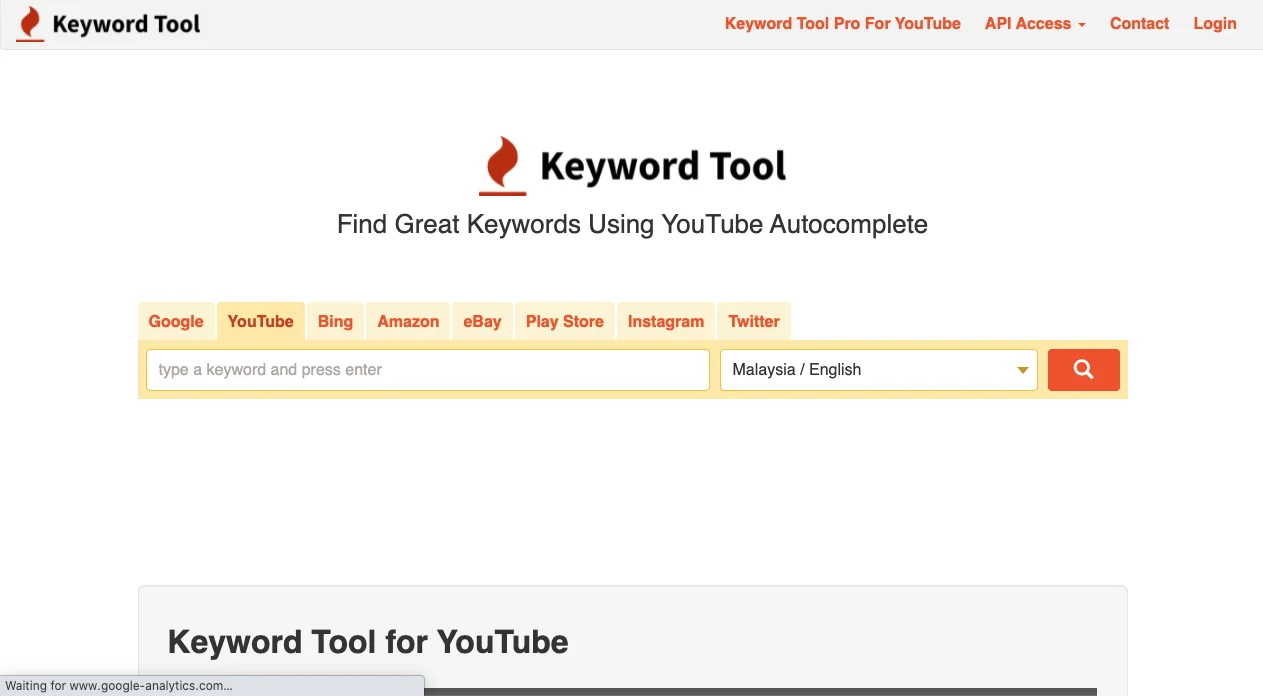Click the flame logo in the top navigation bar
This screenshot has height=696, width=1263.
click(31, 24)
